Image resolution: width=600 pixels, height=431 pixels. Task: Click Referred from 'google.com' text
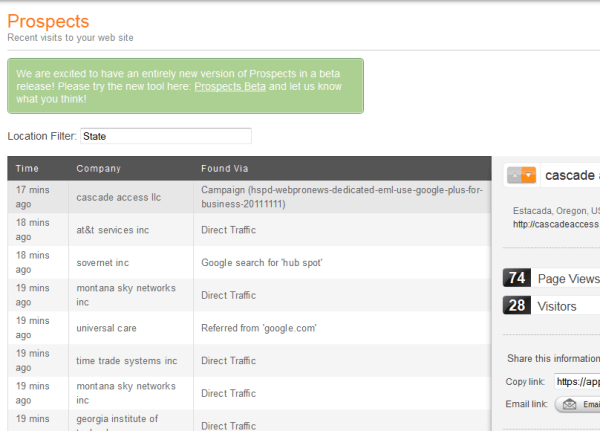(259, 328)
